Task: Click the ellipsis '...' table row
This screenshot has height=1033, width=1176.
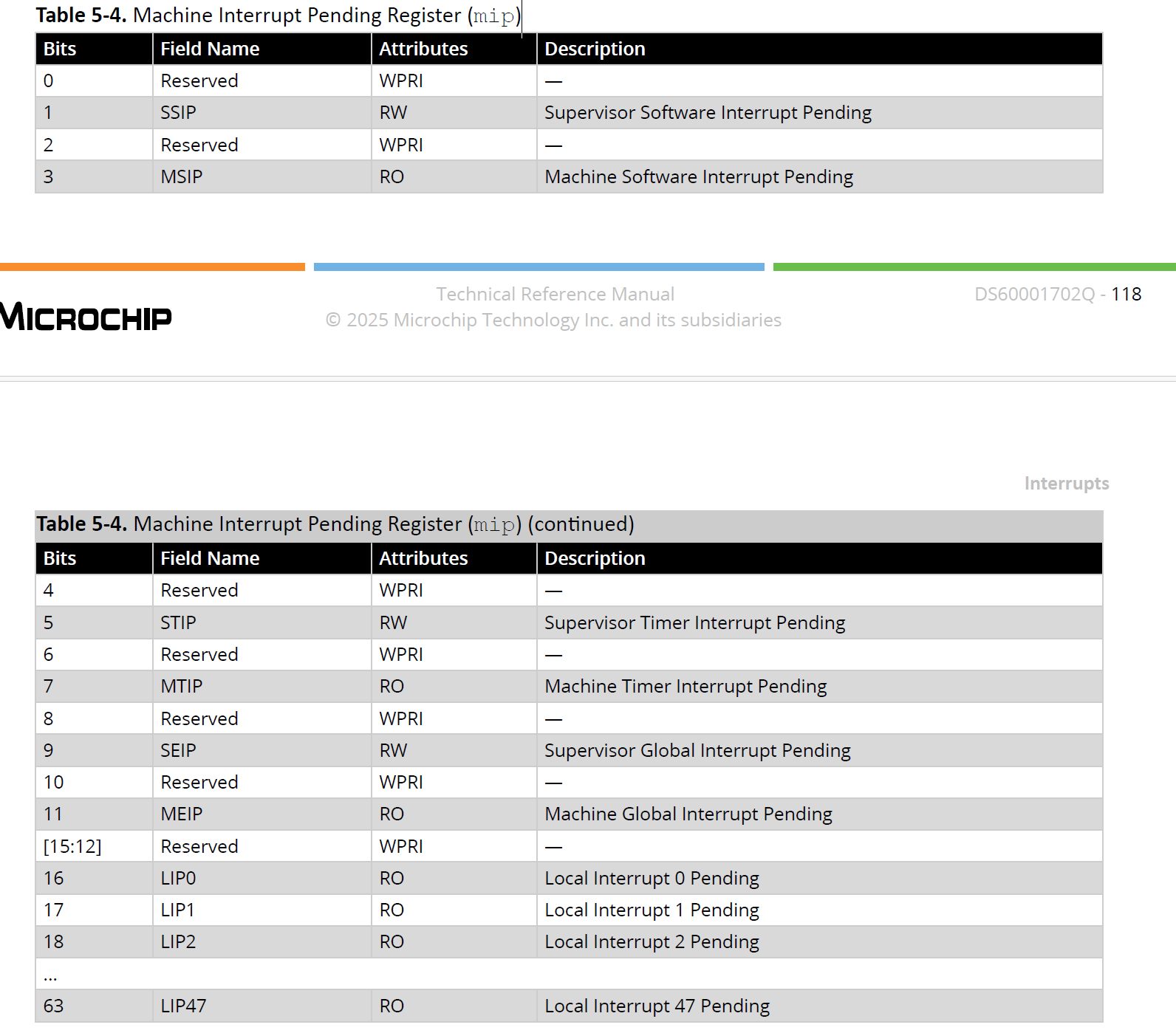Action: pyautogui.click(x=569, y=974)
